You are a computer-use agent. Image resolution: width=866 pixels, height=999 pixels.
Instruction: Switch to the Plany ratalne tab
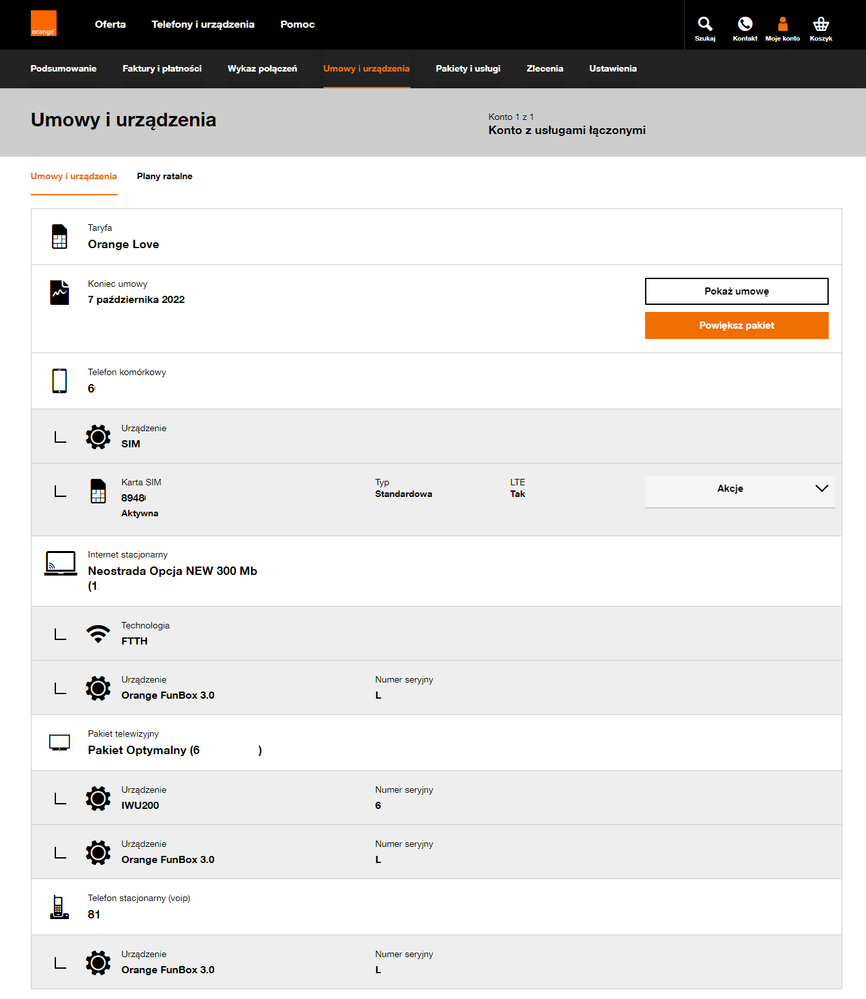(165, 177)
